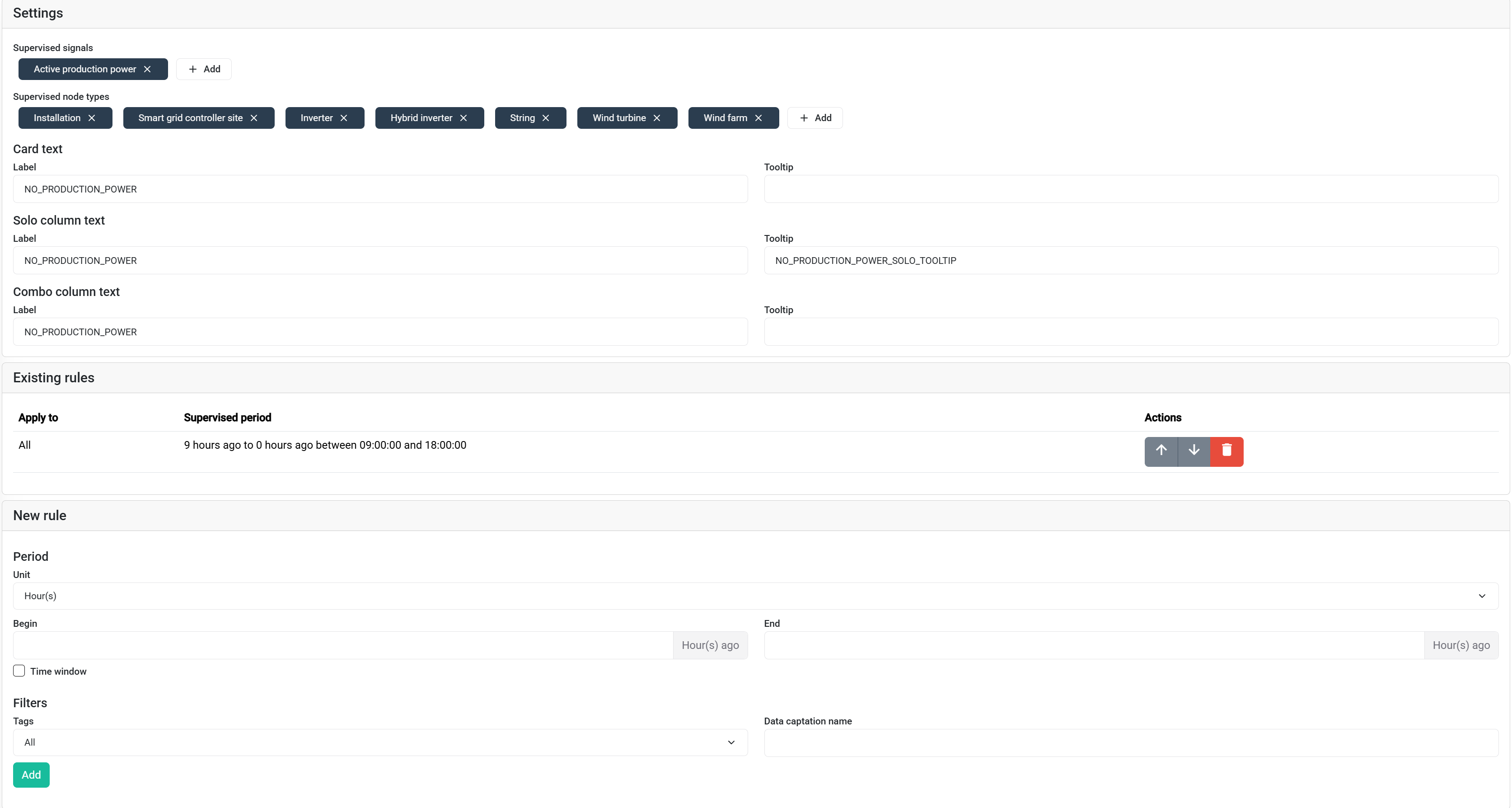1512x808 pixels.
Task: Delete the existing rule with trash icon
Action: (x=1227, y=451)
